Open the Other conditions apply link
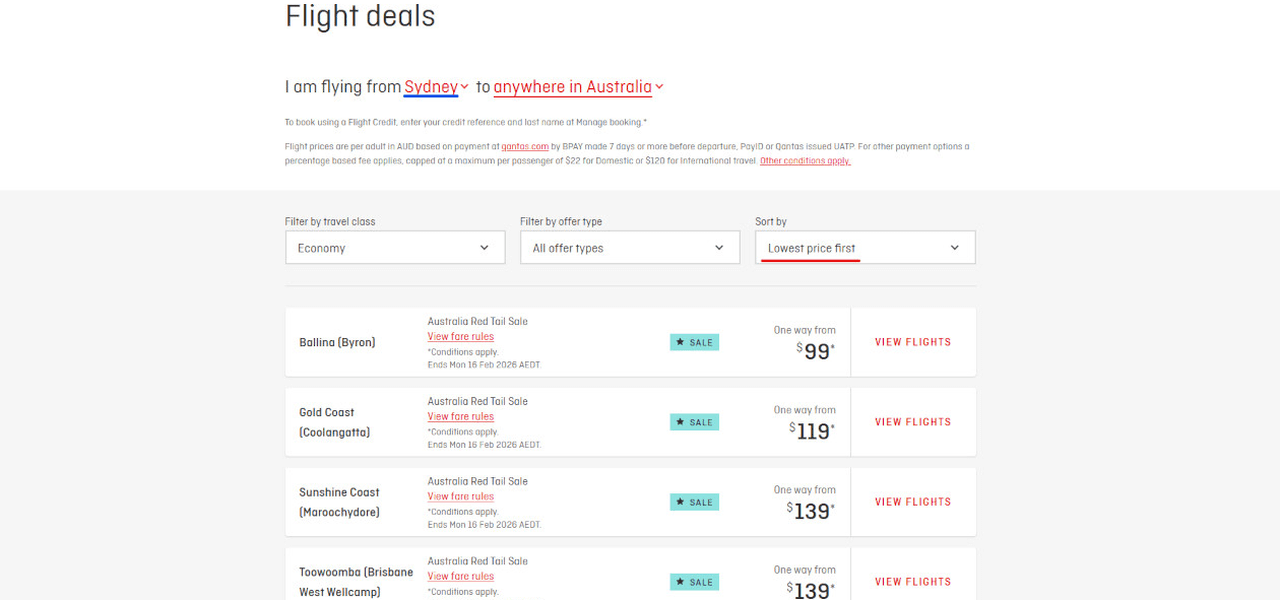This screenshot has height=600, width=1280. [x=805, y=161]
